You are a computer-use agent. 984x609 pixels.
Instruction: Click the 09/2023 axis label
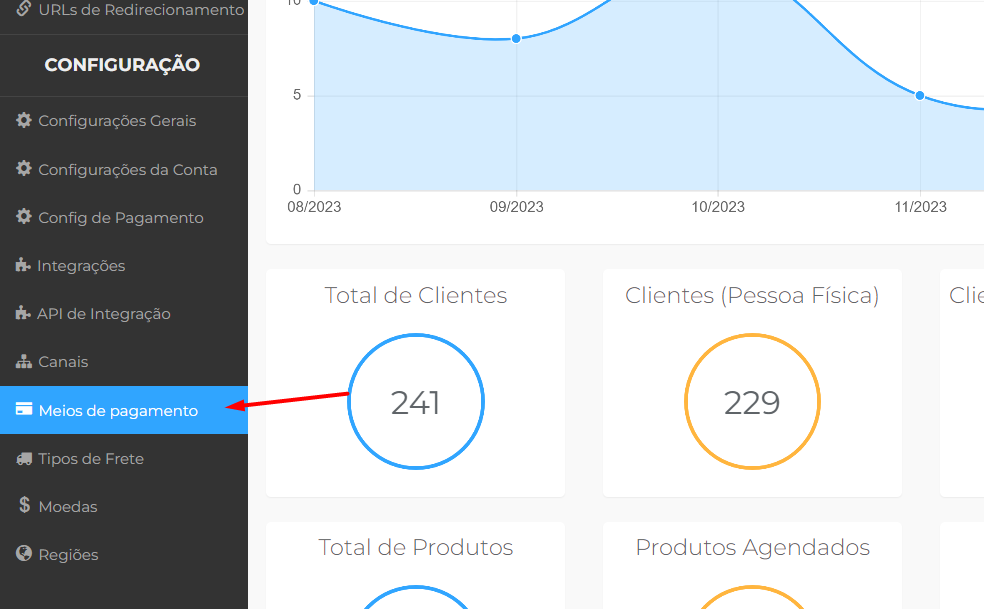click(x=516, y=207)
